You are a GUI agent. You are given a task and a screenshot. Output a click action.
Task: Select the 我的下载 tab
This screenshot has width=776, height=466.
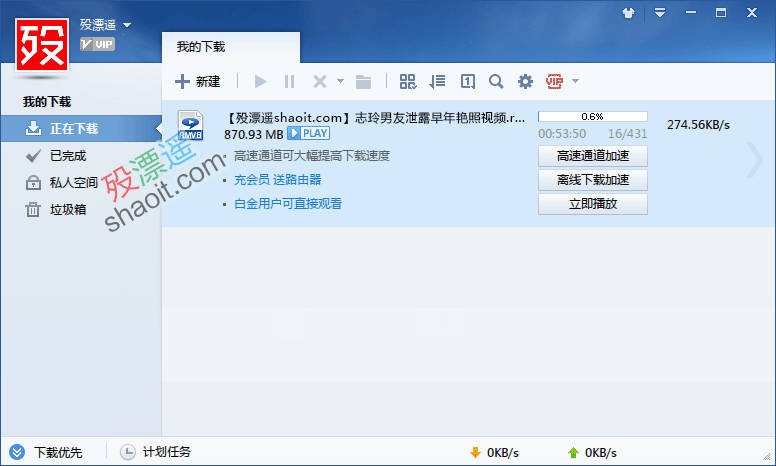231,47
